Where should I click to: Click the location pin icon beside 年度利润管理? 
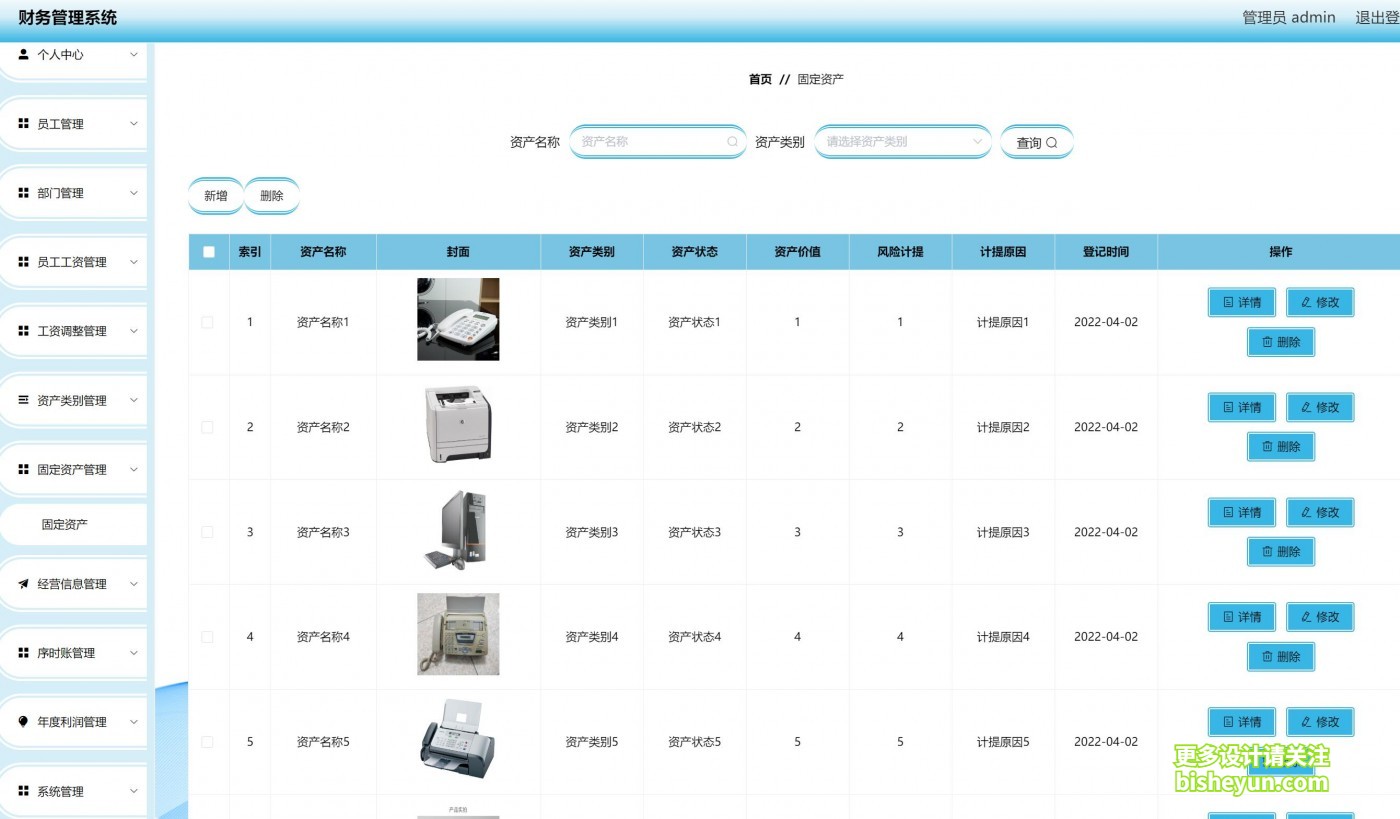pos(24,722)
